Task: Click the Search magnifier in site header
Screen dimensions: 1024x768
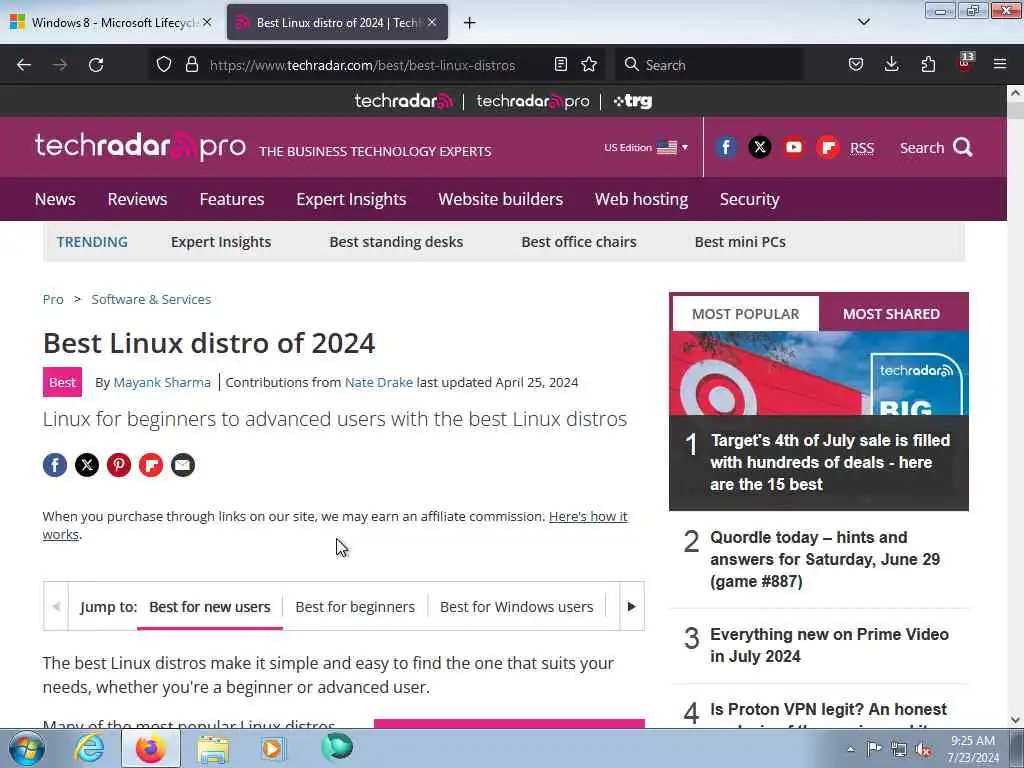Action: click(x=963, y=148)
